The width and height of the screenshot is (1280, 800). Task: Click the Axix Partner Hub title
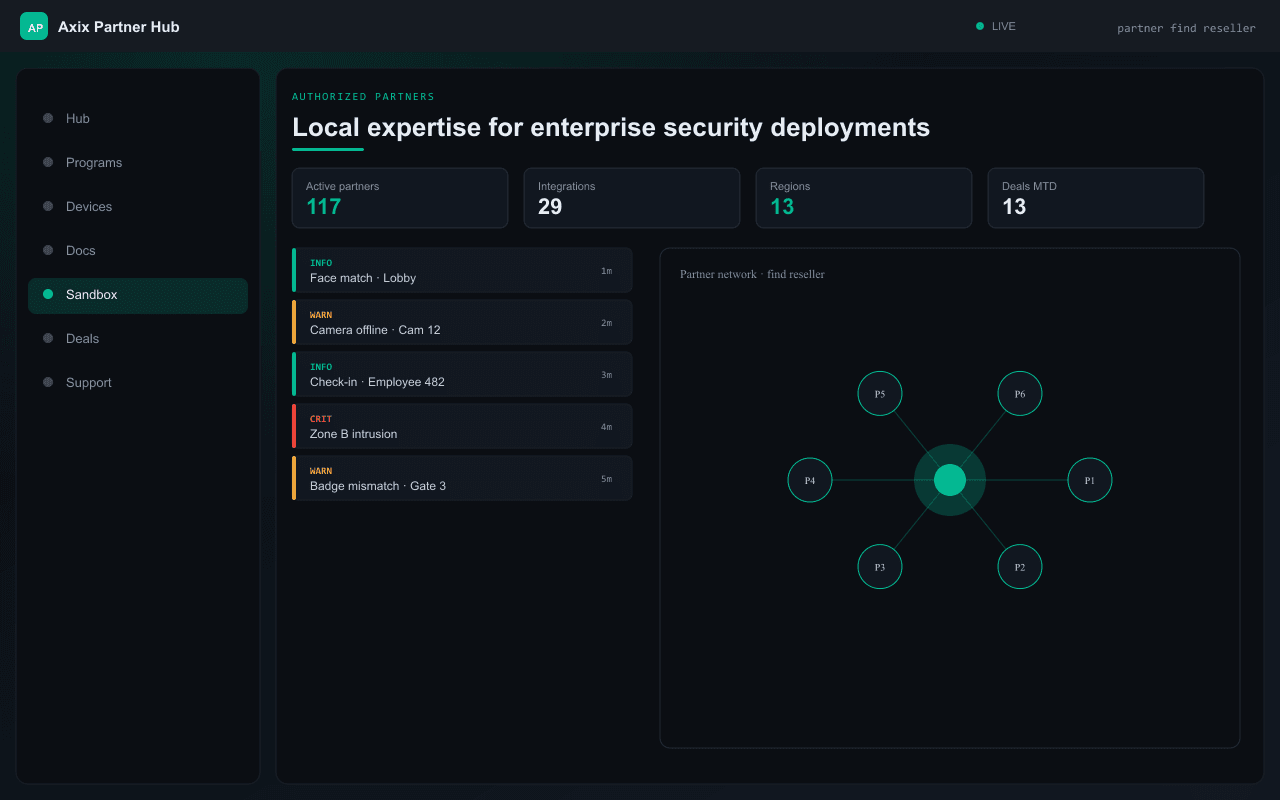(119, 27)
